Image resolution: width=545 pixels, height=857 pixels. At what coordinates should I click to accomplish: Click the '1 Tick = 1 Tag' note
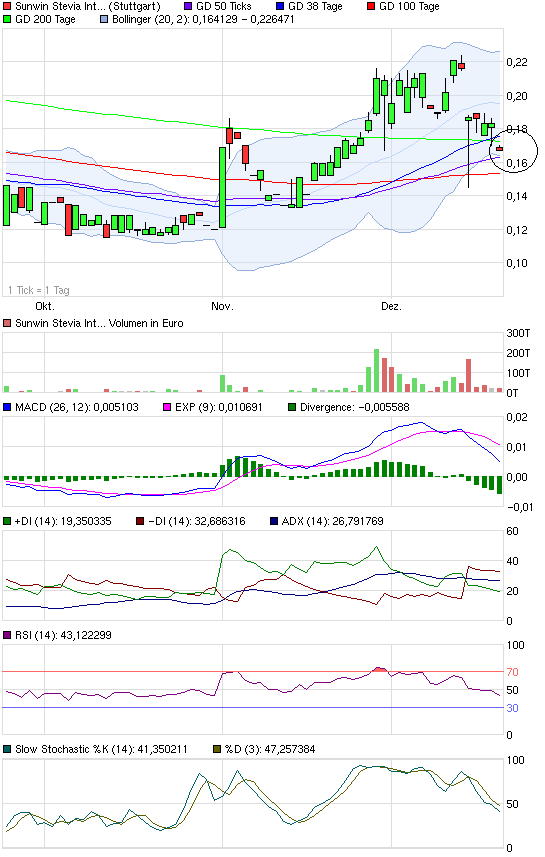pos(39,290)
